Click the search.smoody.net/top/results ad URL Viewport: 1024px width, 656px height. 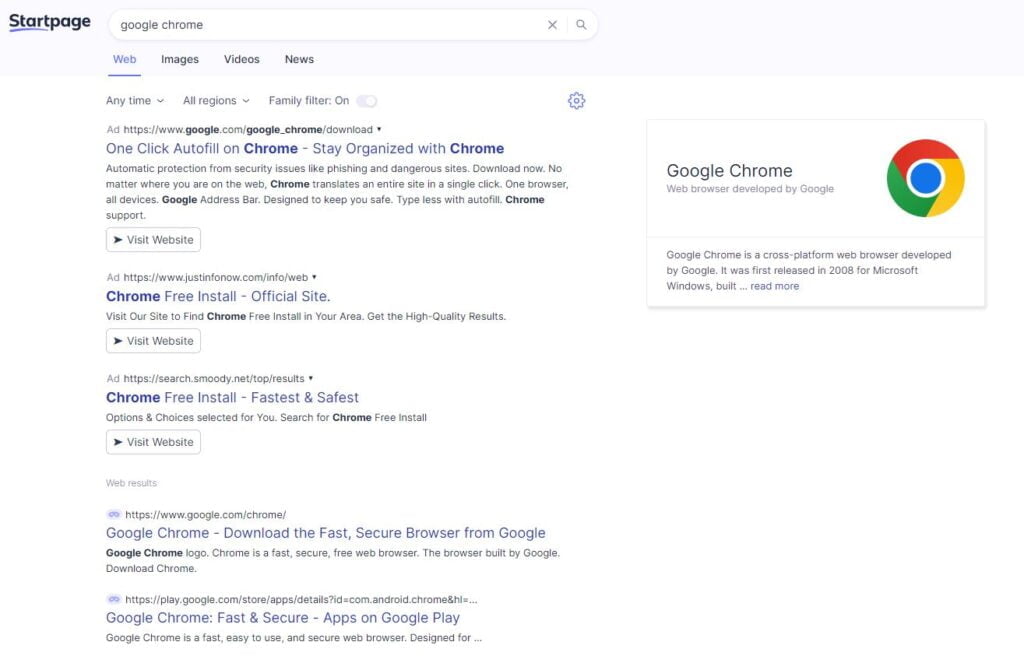click(x=214, y=378)
